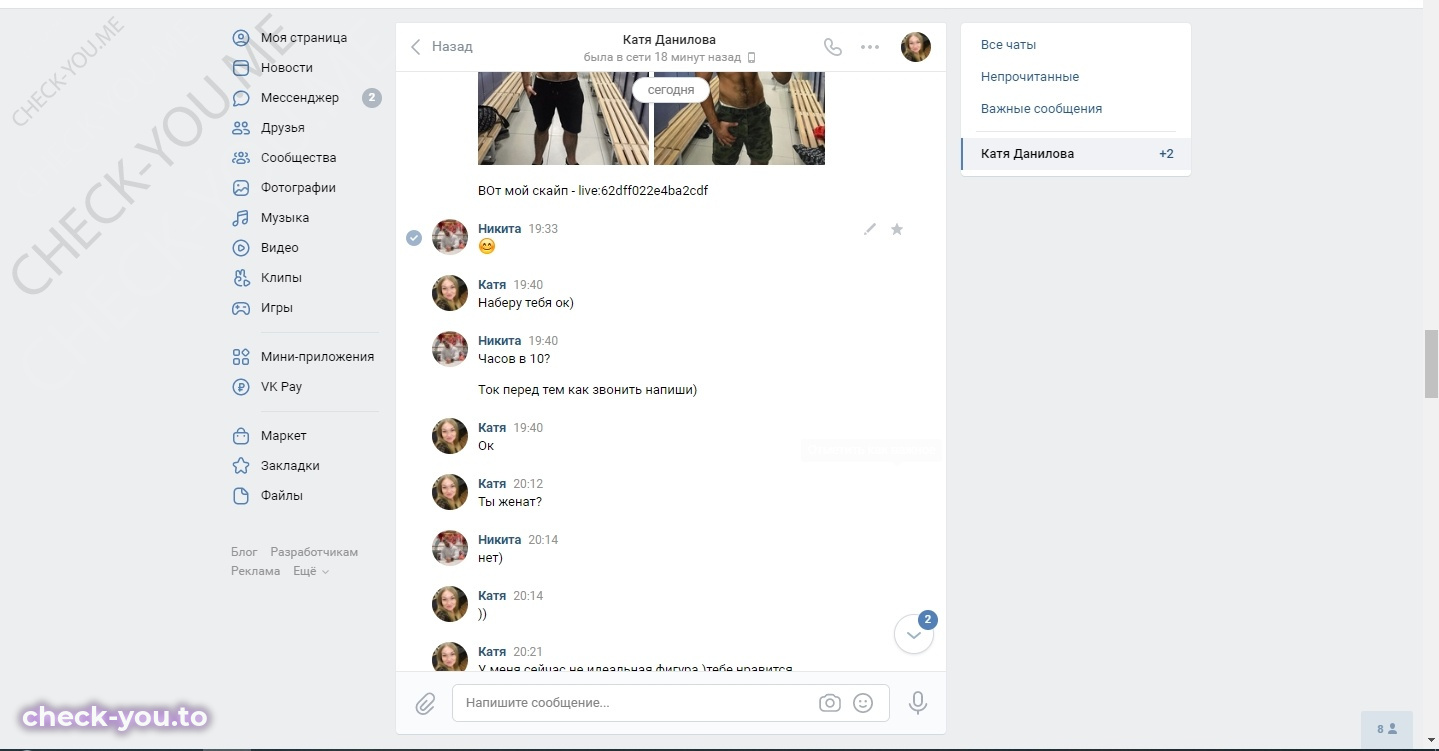Open Закладки star icon
This screenshot has height=751, width=1439.
click(x=241, y=466)
